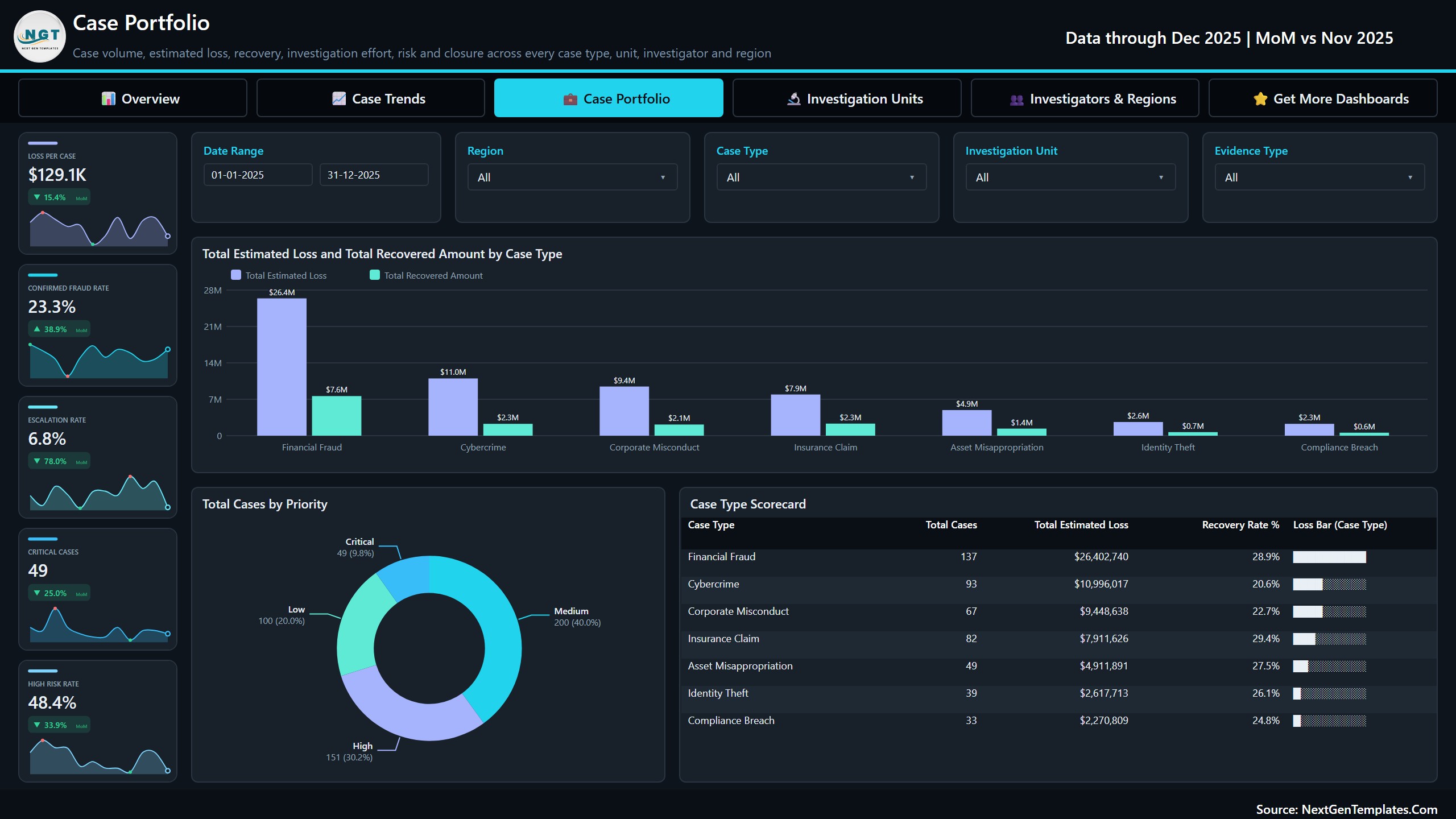Click Cybercrime loss bar in scorecard
This screenshot has width=1456, height=819.
pyautogui.click(x=1329, y=584)
